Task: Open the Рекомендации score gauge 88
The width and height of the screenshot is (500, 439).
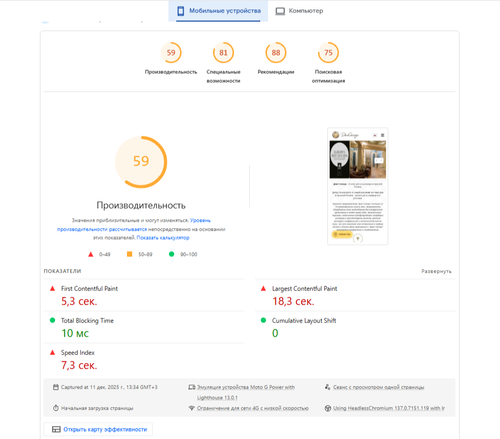Action: pyautogui.click(x=276, y=53)
